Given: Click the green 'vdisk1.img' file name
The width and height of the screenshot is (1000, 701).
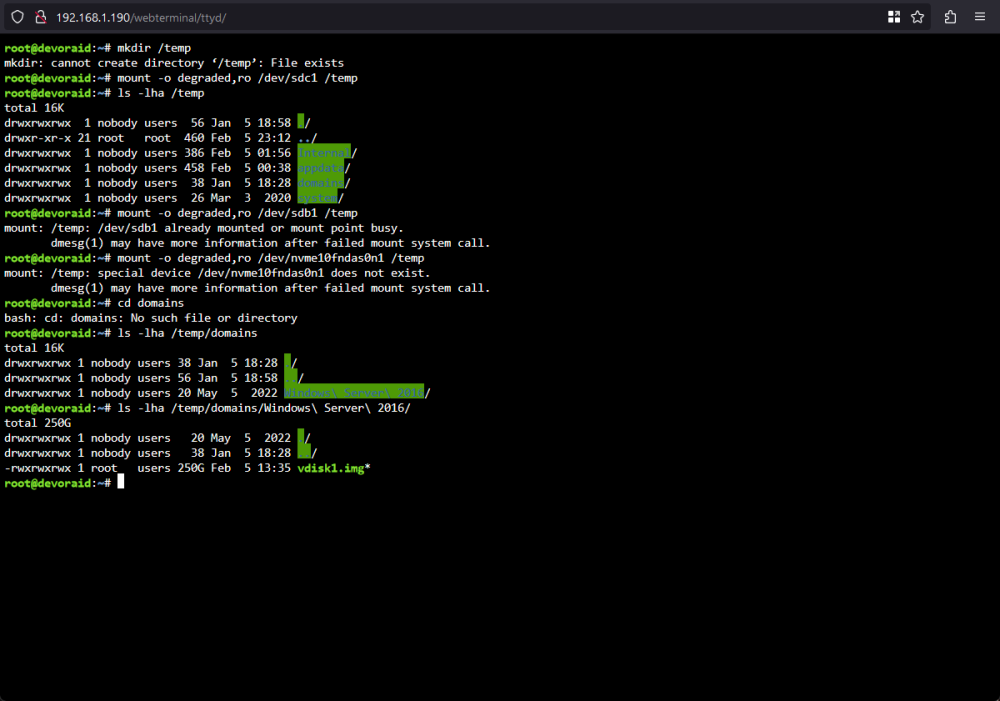Looking at the screenshot, I should click(330, 468).
